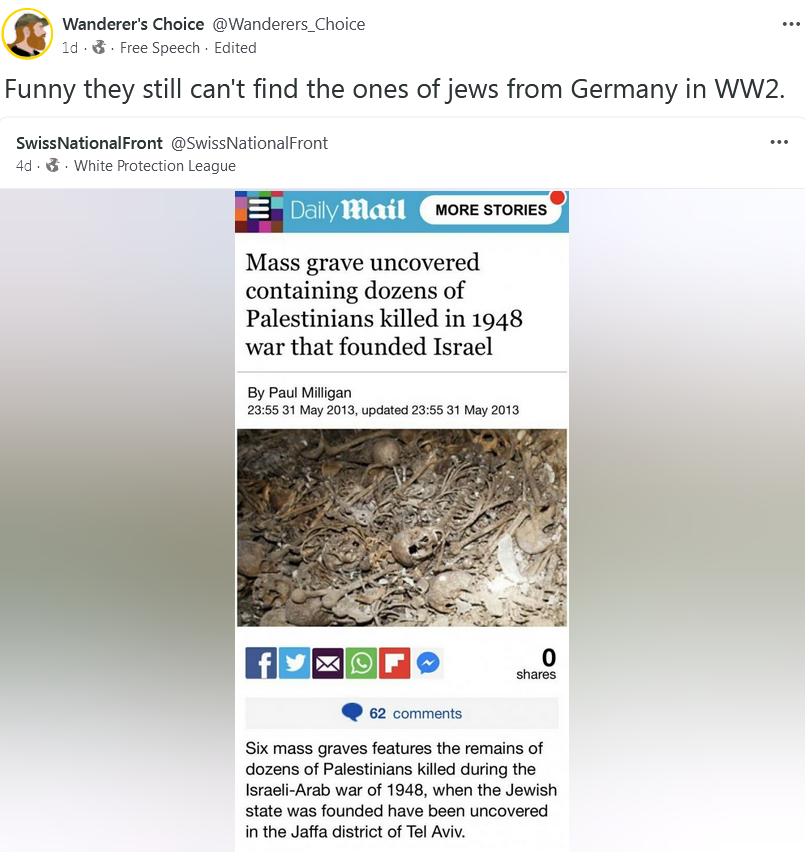Image resolution: width=809 pixels, height=856 pixels.
Task: Open the @Wanderers_Choice handle link
Action: (288, 24)
